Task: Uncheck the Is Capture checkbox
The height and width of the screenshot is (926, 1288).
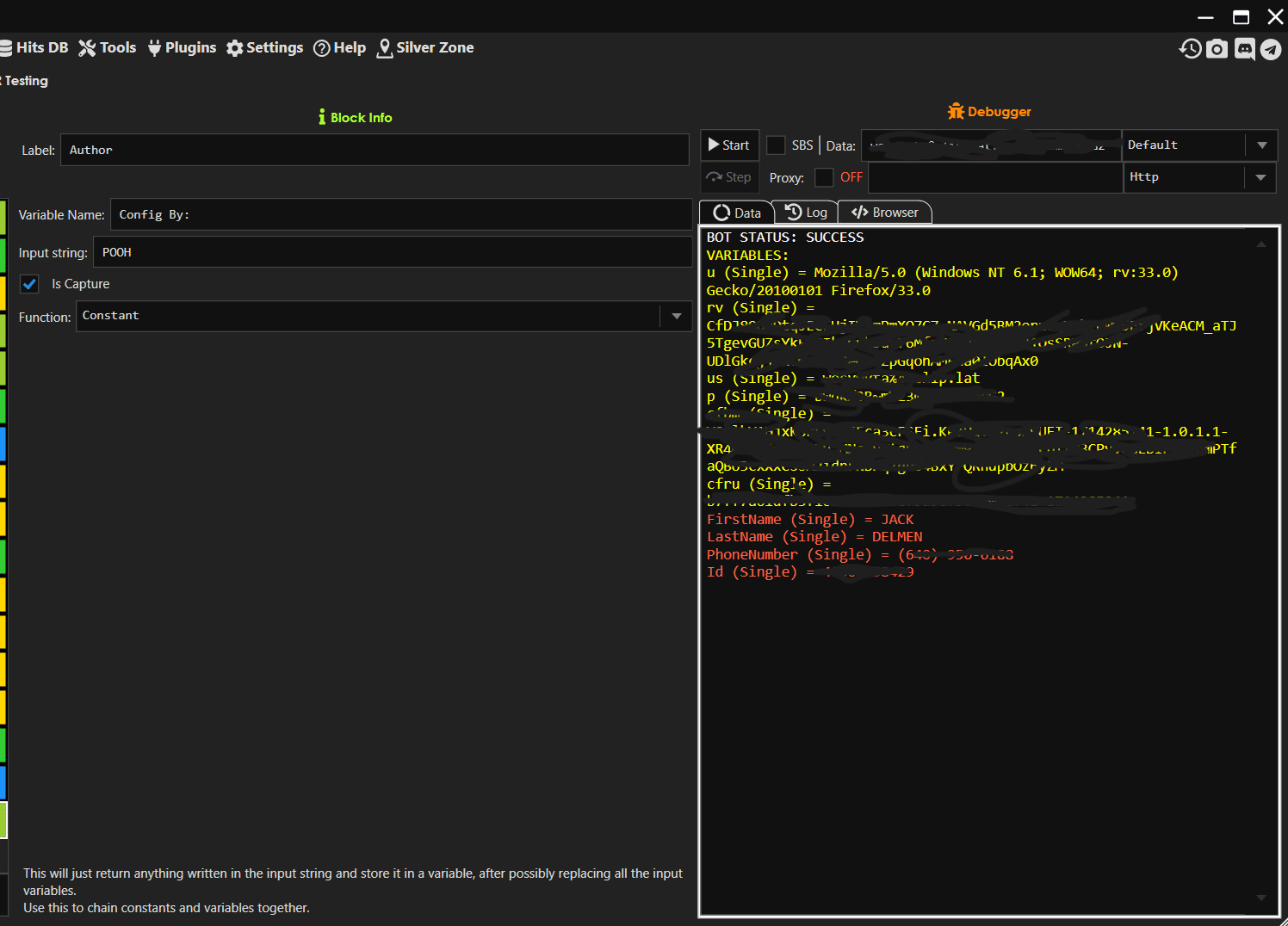Action: click(30, 284)
